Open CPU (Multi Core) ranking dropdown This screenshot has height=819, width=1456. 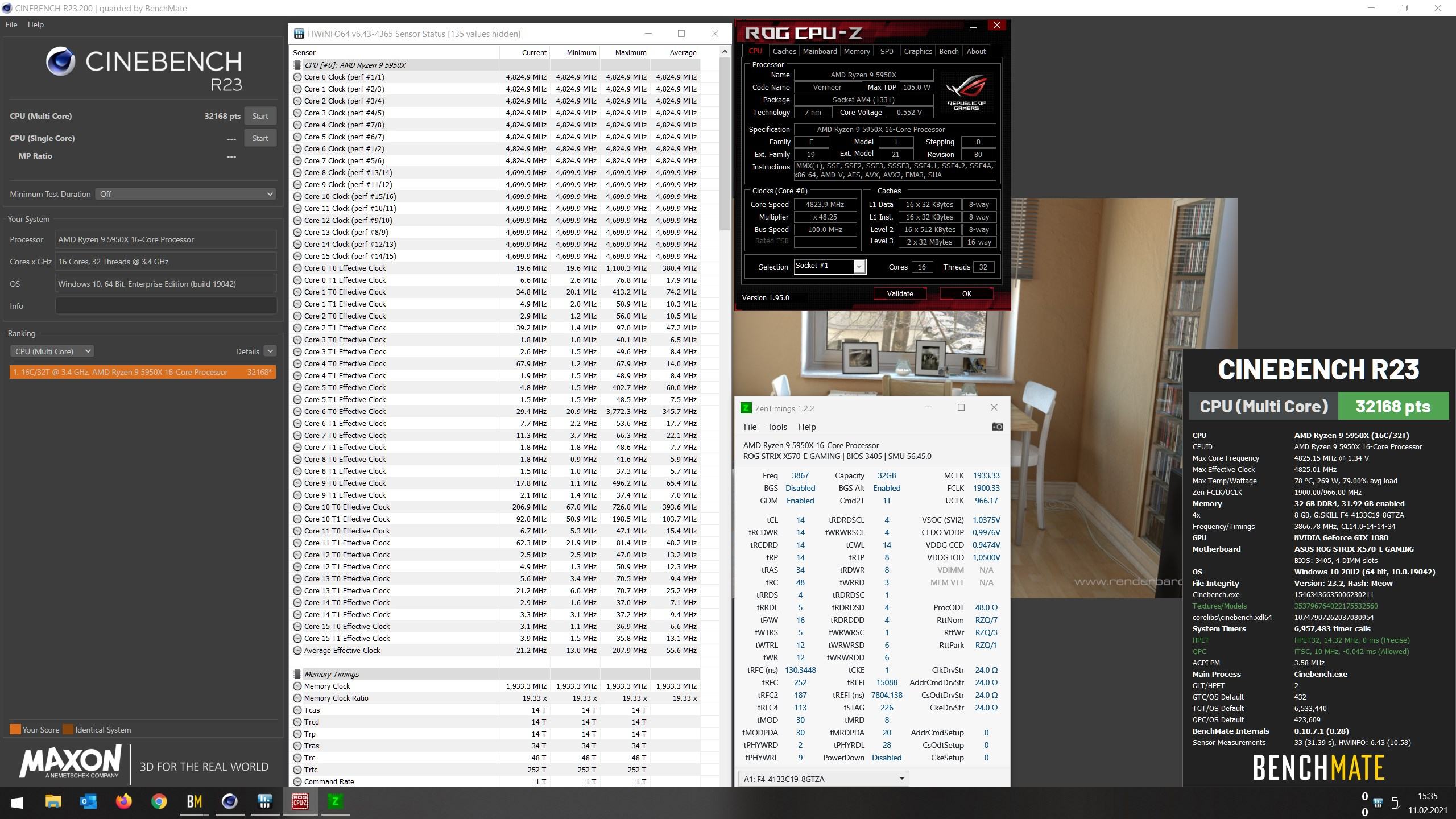pos(52,351)
